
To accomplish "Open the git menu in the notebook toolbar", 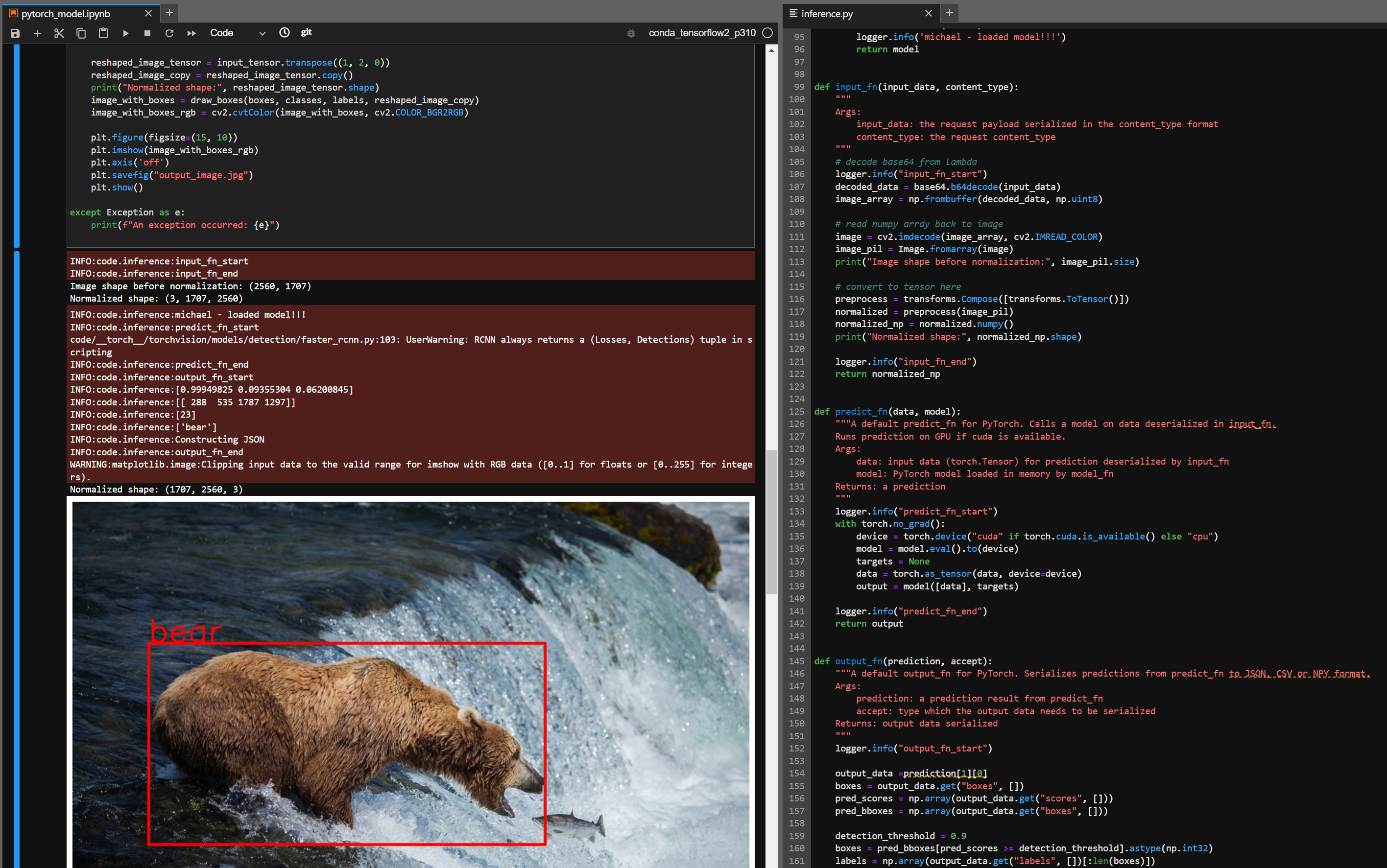I will (x=306, y=33).
